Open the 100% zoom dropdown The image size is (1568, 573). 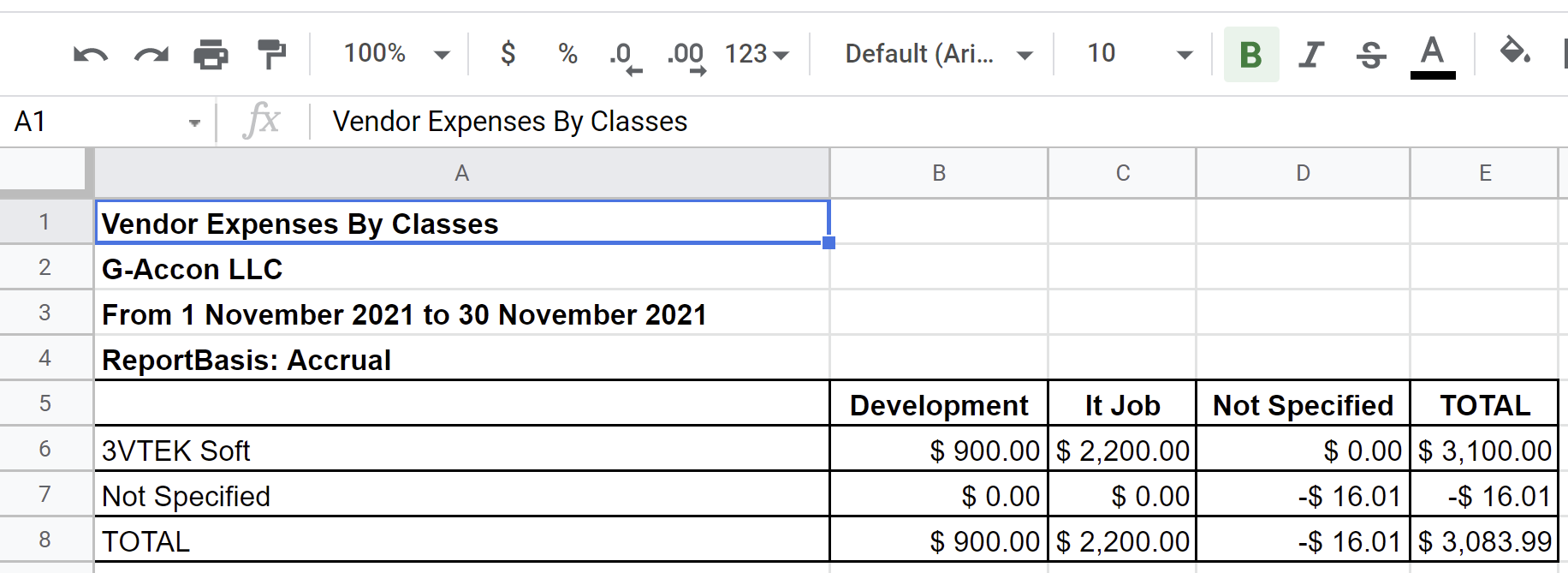coord(396,54)
